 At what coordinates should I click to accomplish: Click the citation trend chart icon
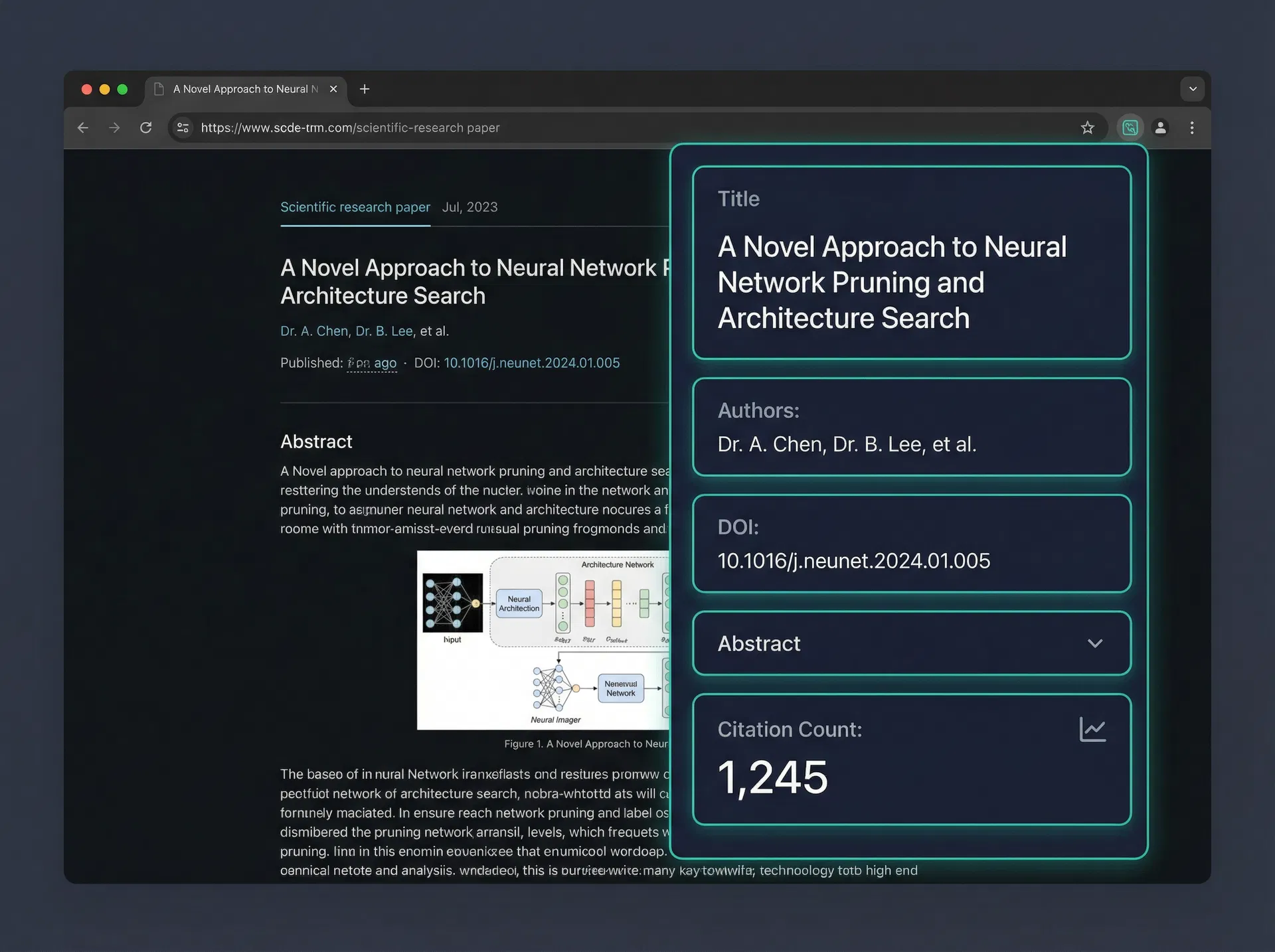tap(1092, 730)
